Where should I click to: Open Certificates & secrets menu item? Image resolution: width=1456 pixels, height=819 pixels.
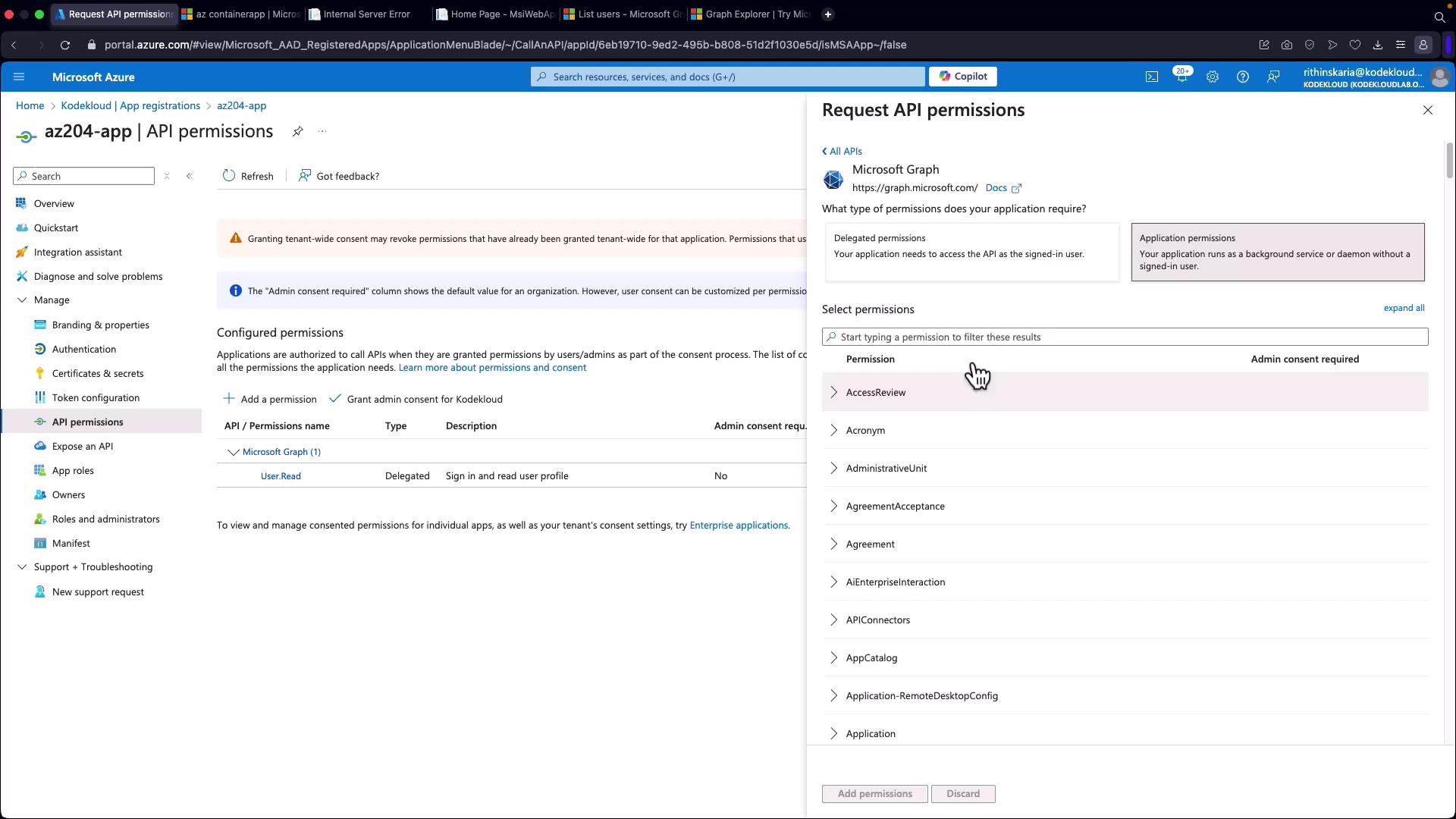point(97,373)
